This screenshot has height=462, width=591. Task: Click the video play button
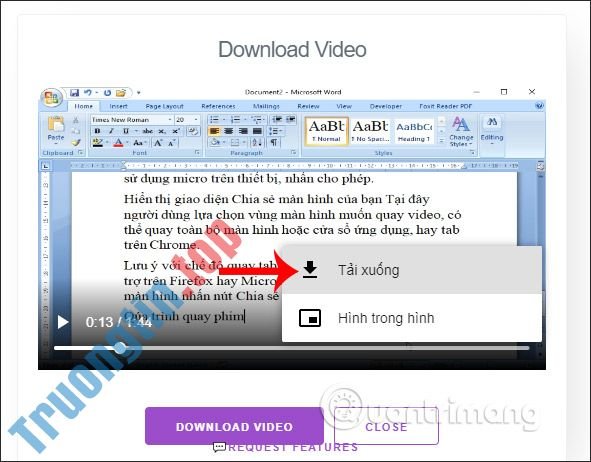(x=63, y=322)
